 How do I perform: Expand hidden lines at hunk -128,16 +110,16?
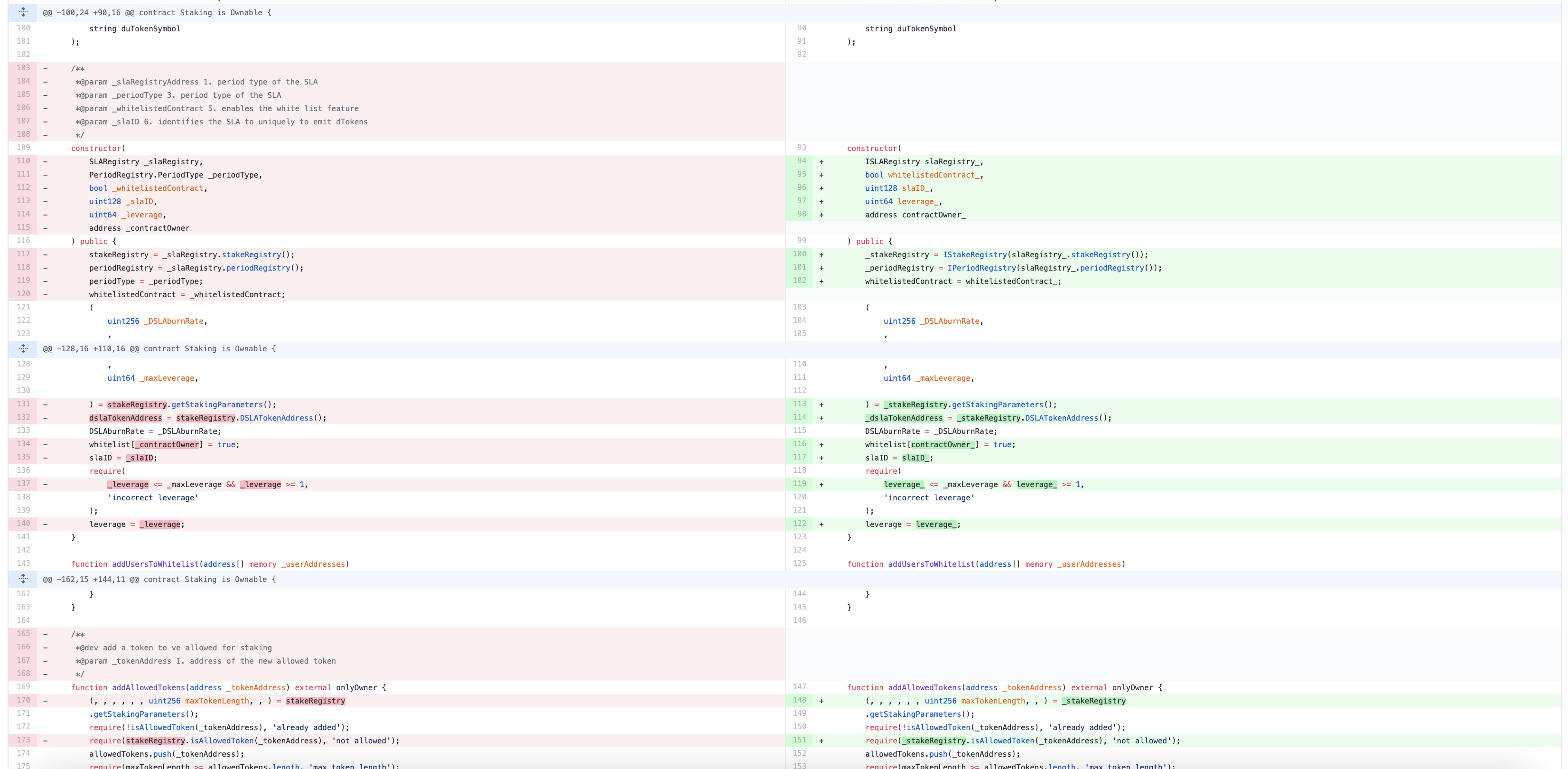click(23, 349)
